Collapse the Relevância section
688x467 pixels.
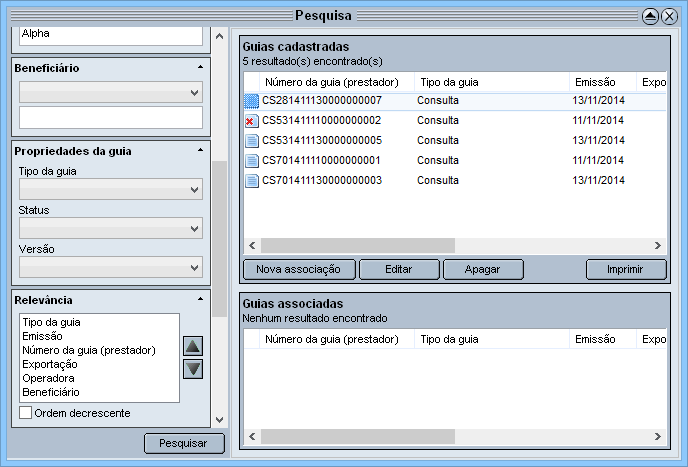coord(200,299)
